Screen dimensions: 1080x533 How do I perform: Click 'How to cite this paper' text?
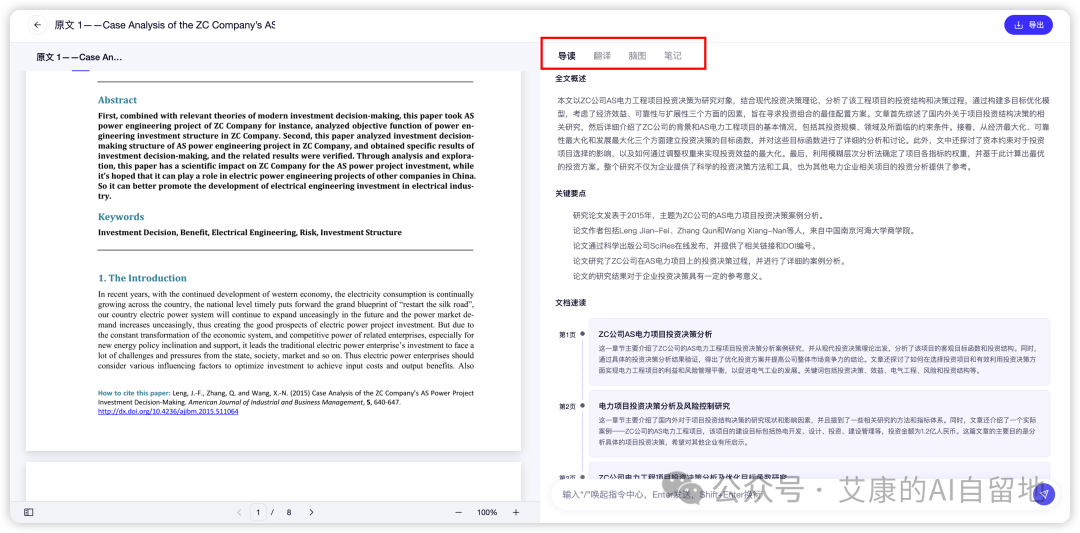coord(134,393)
